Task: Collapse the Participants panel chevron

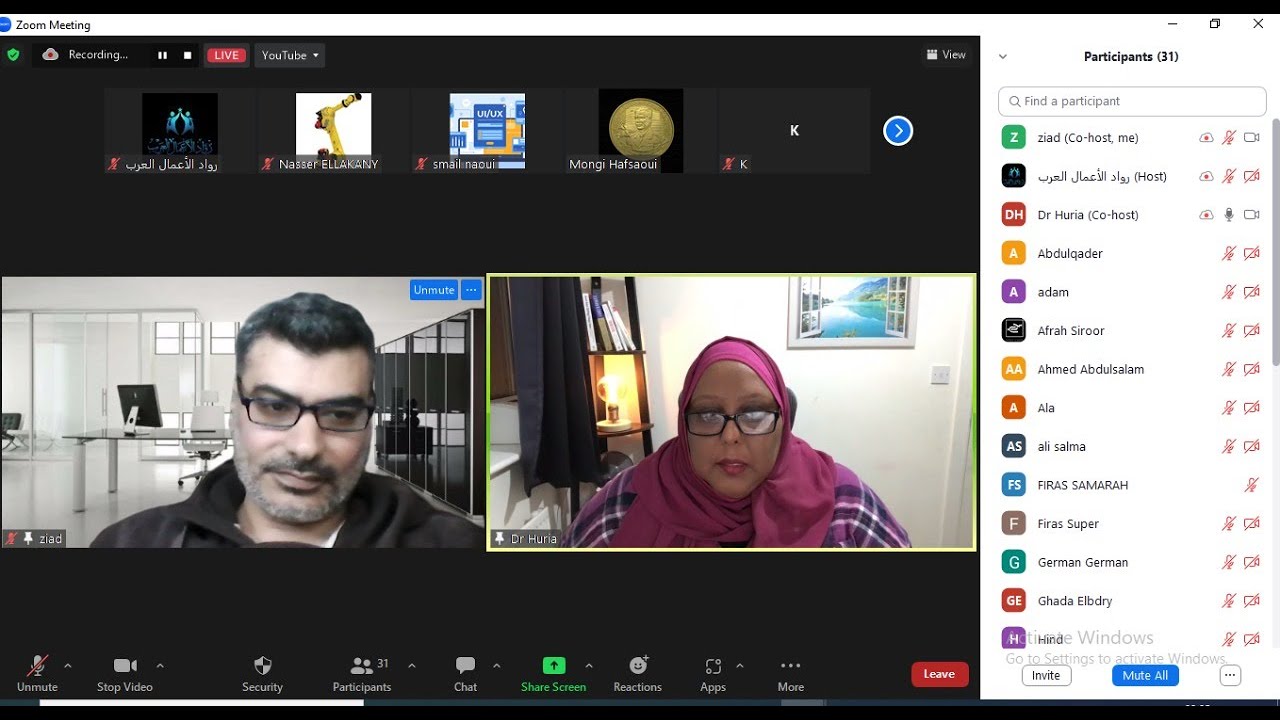Action: 1003,57
